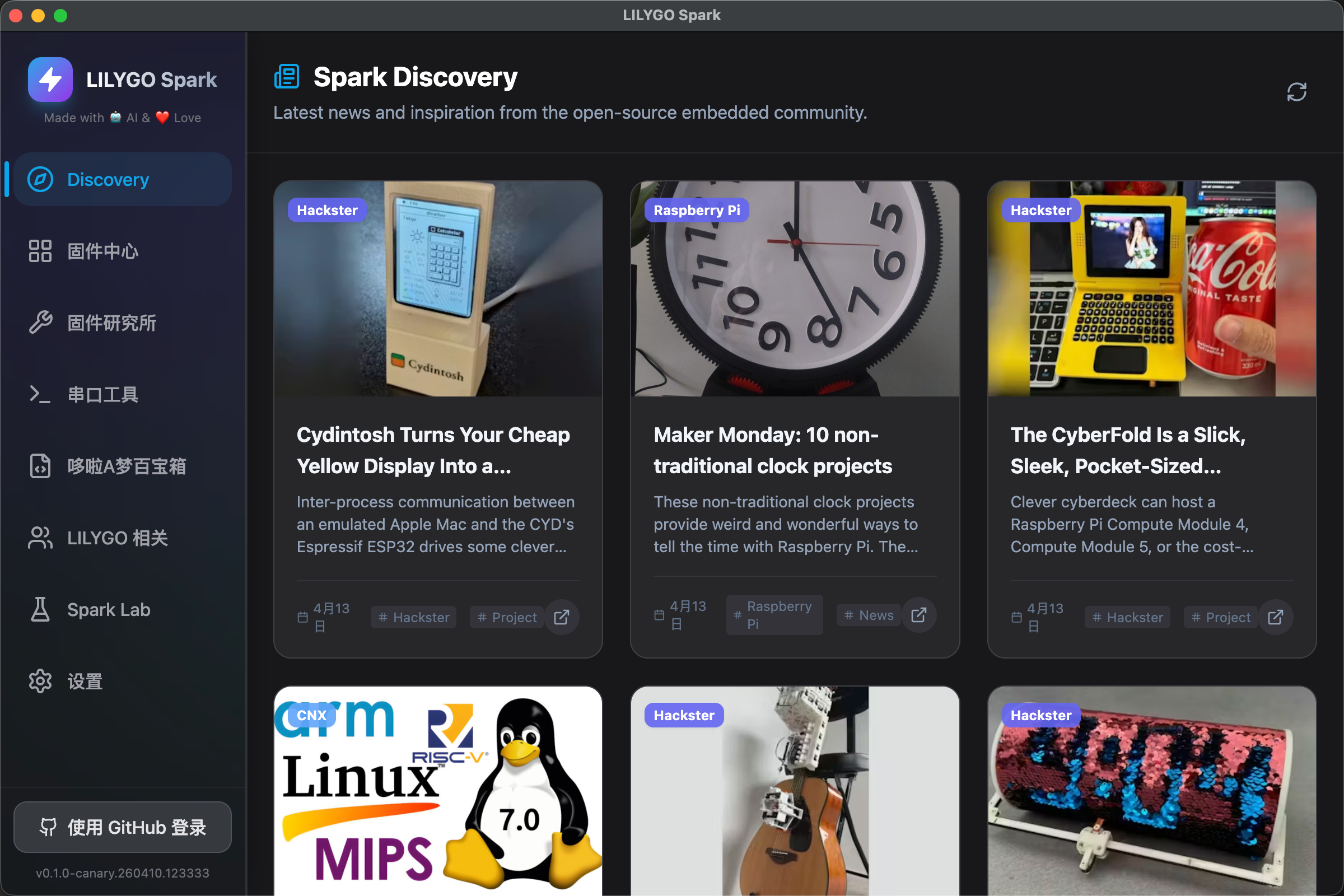
Task: Open yellow CyberFold cyberdeck thumbnail
Action: point(1152,289)
